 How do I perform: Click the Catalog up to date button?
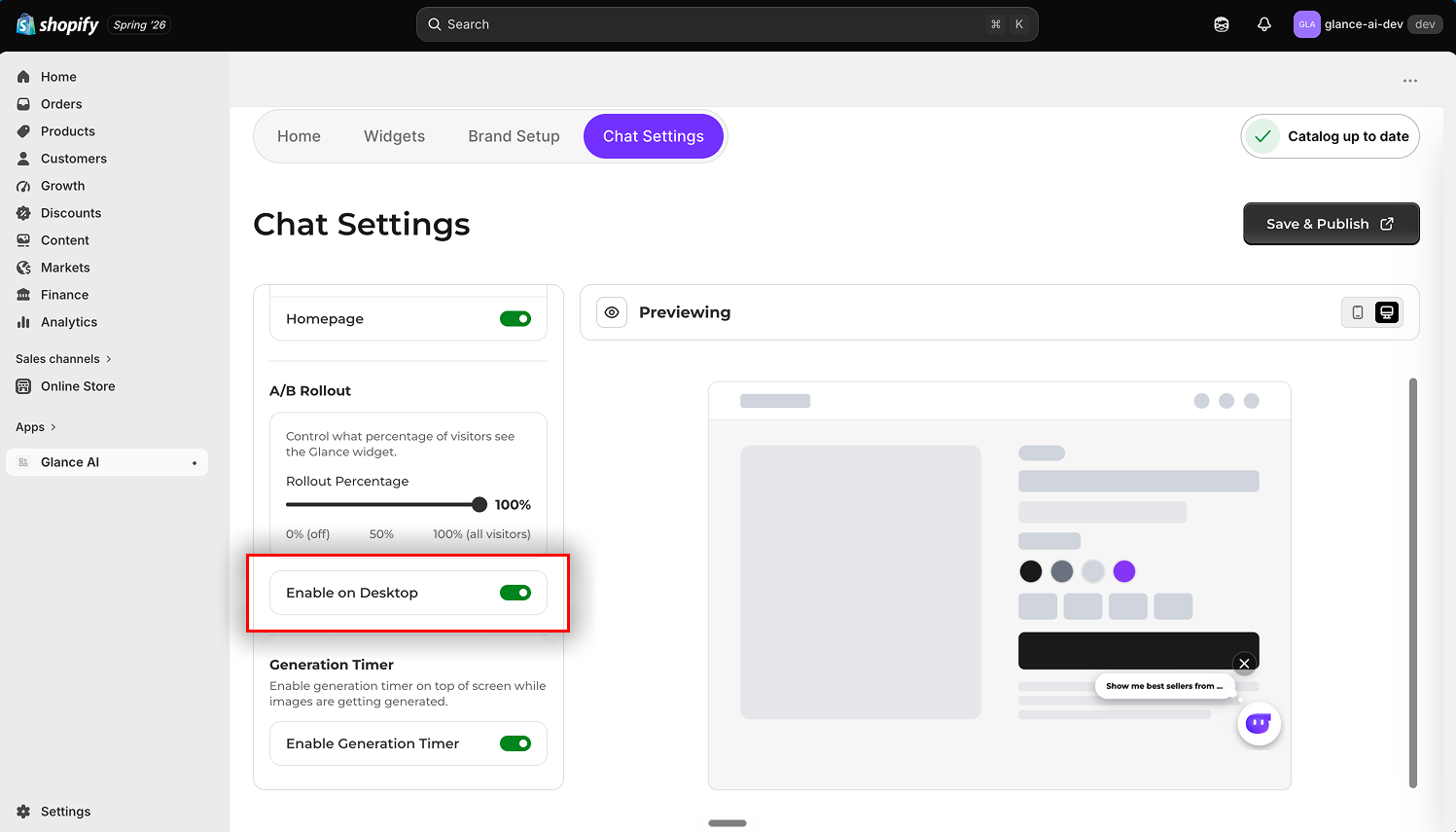tap(1330, 136)
